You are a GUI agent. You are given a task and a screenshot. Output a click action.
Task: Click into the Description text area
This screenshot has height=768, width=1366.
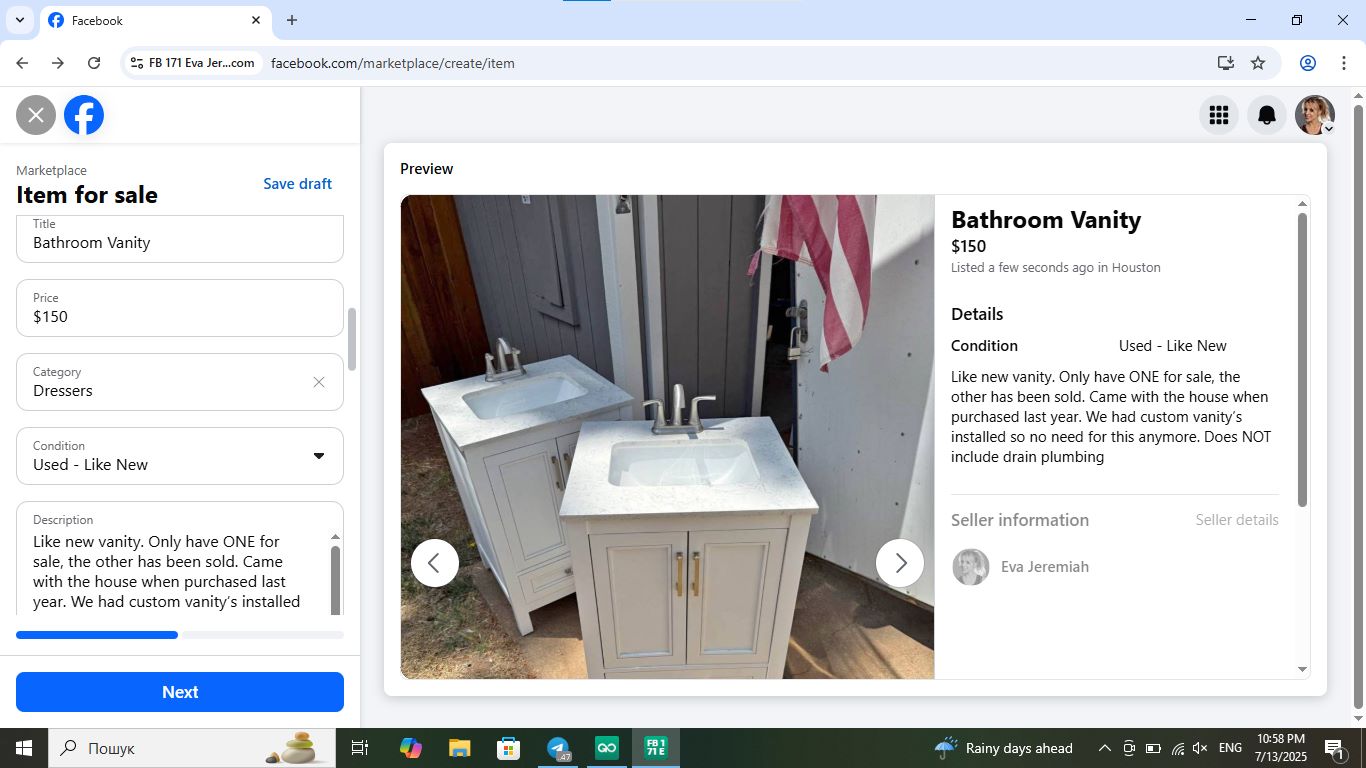(175, 570)
